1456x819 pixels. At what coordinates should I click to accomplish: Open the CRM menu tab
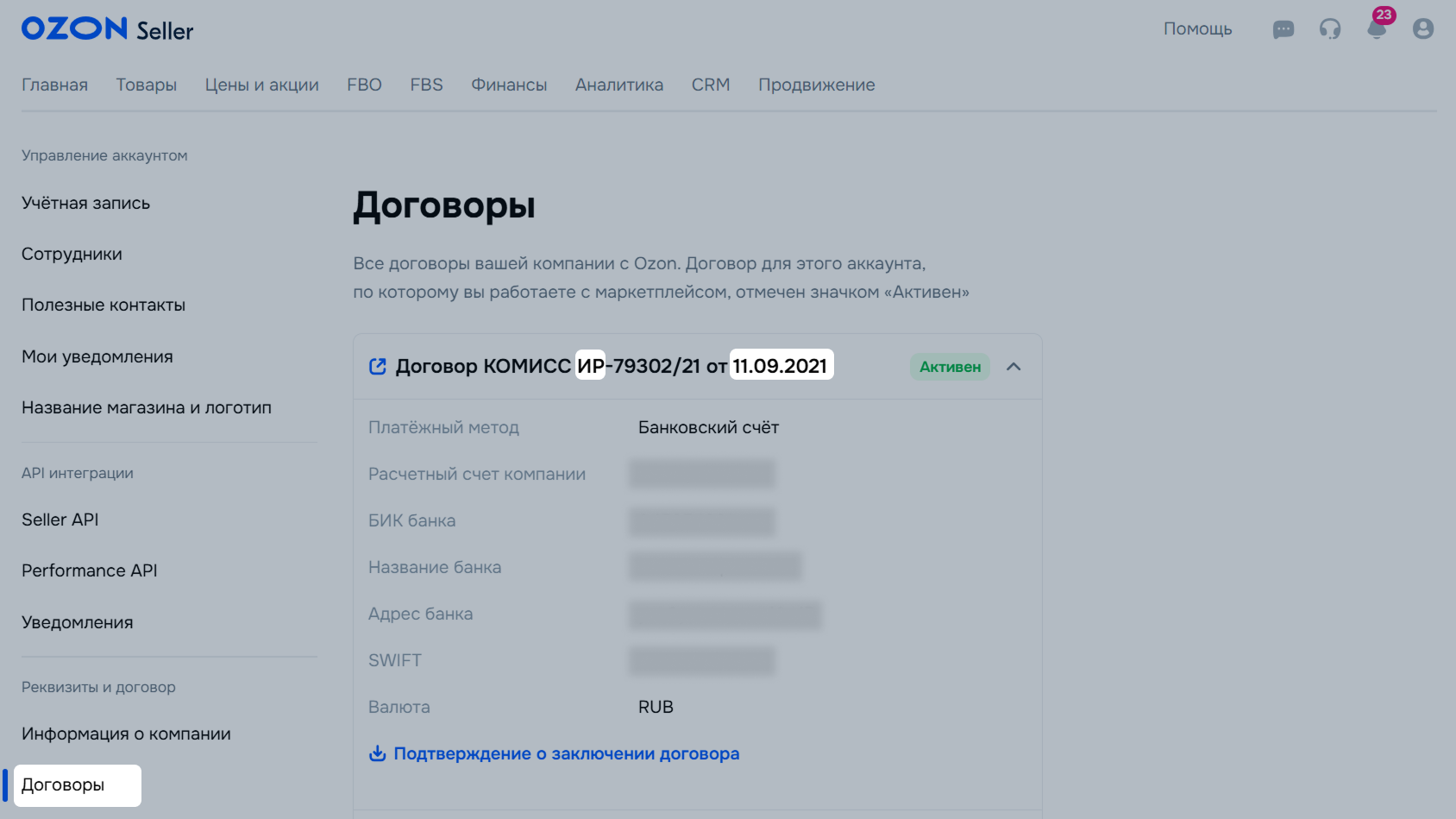(x=711, y=85)
